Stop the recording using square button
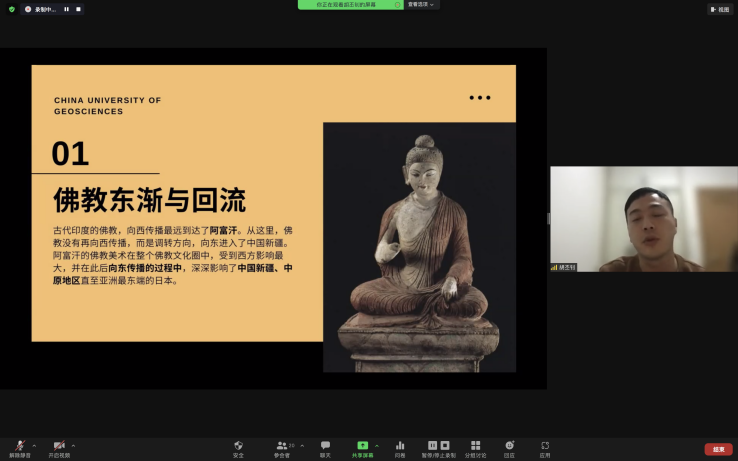 (x=78, y=9)
